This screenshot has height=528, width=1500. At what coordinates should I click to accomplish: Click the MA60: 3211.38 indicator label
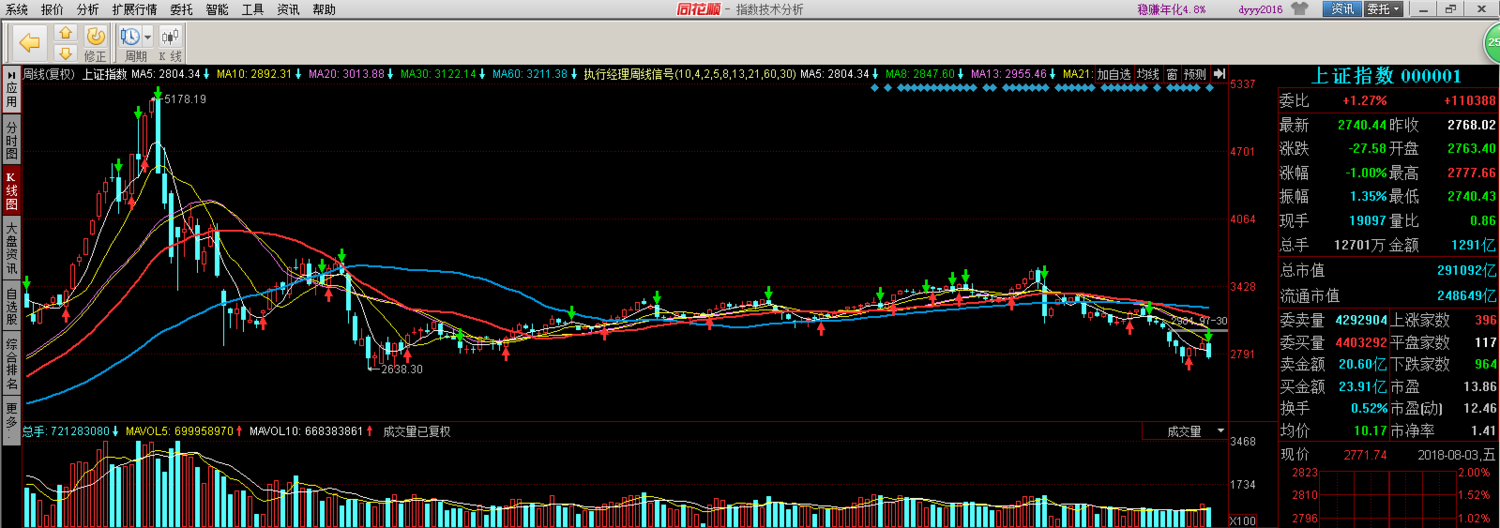530,74
